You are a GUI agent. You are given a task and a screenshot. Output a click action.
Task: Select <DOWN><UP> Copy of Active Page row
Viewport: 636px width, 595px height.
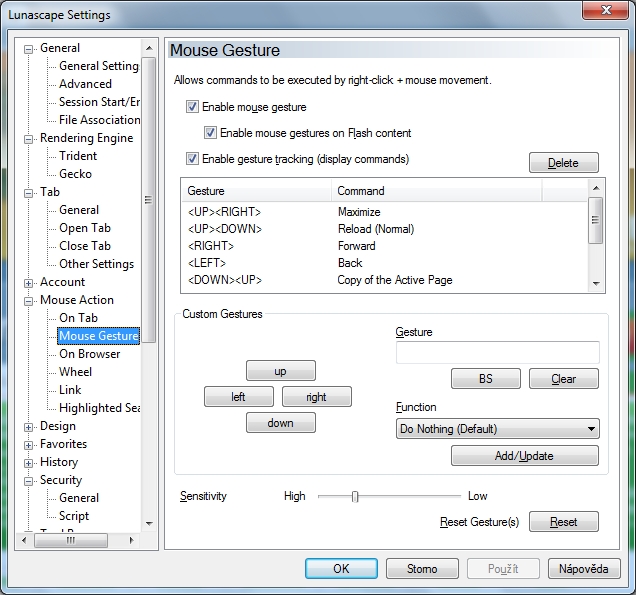[x=385, y=280]
